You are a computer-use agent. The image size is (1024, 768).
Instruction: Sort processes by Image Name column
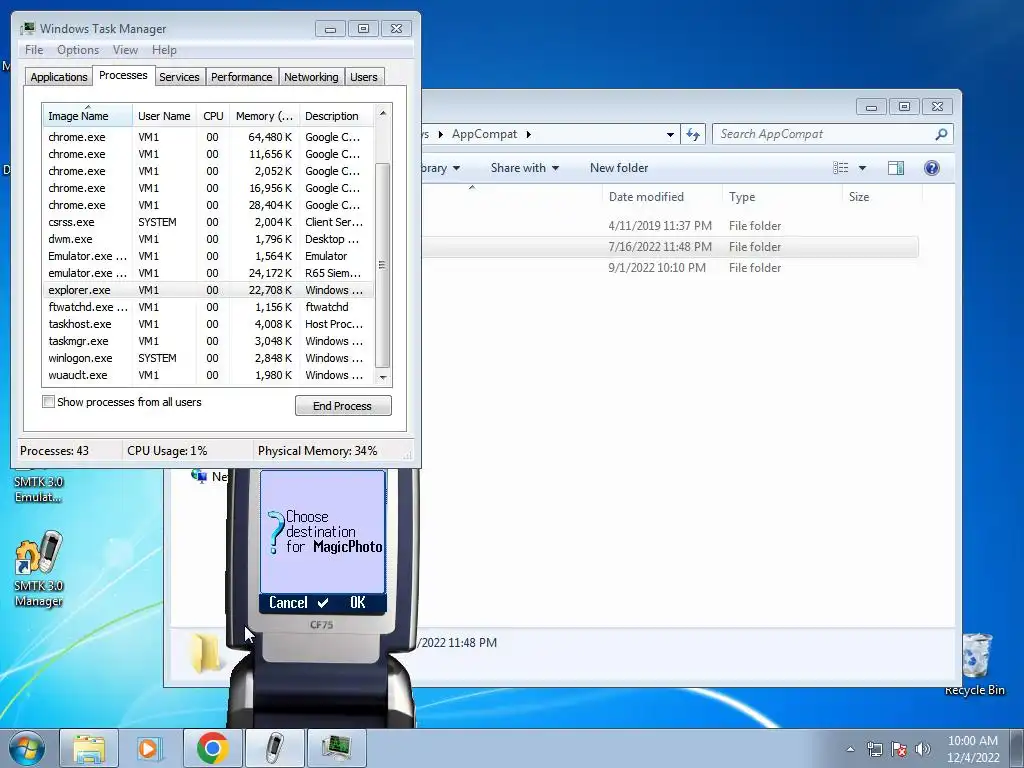click(x=87, y=116)
